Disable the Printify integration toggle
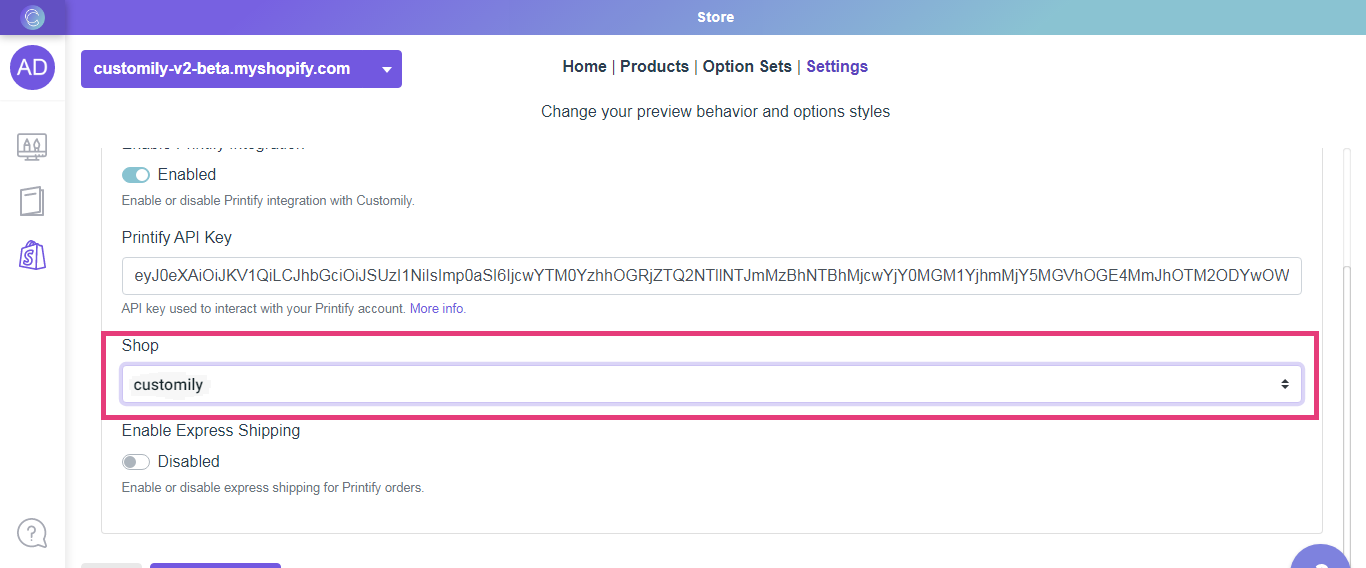 (x=136, y=175)
